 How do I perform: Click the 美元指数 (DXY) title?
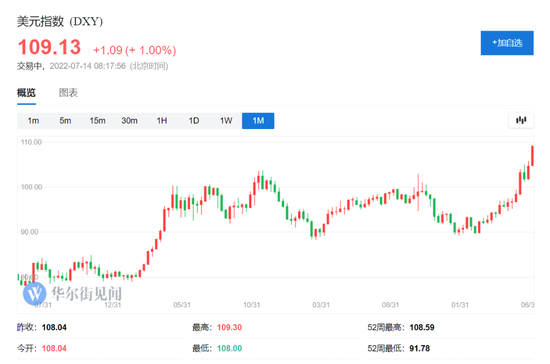click(x=60, y=21)
